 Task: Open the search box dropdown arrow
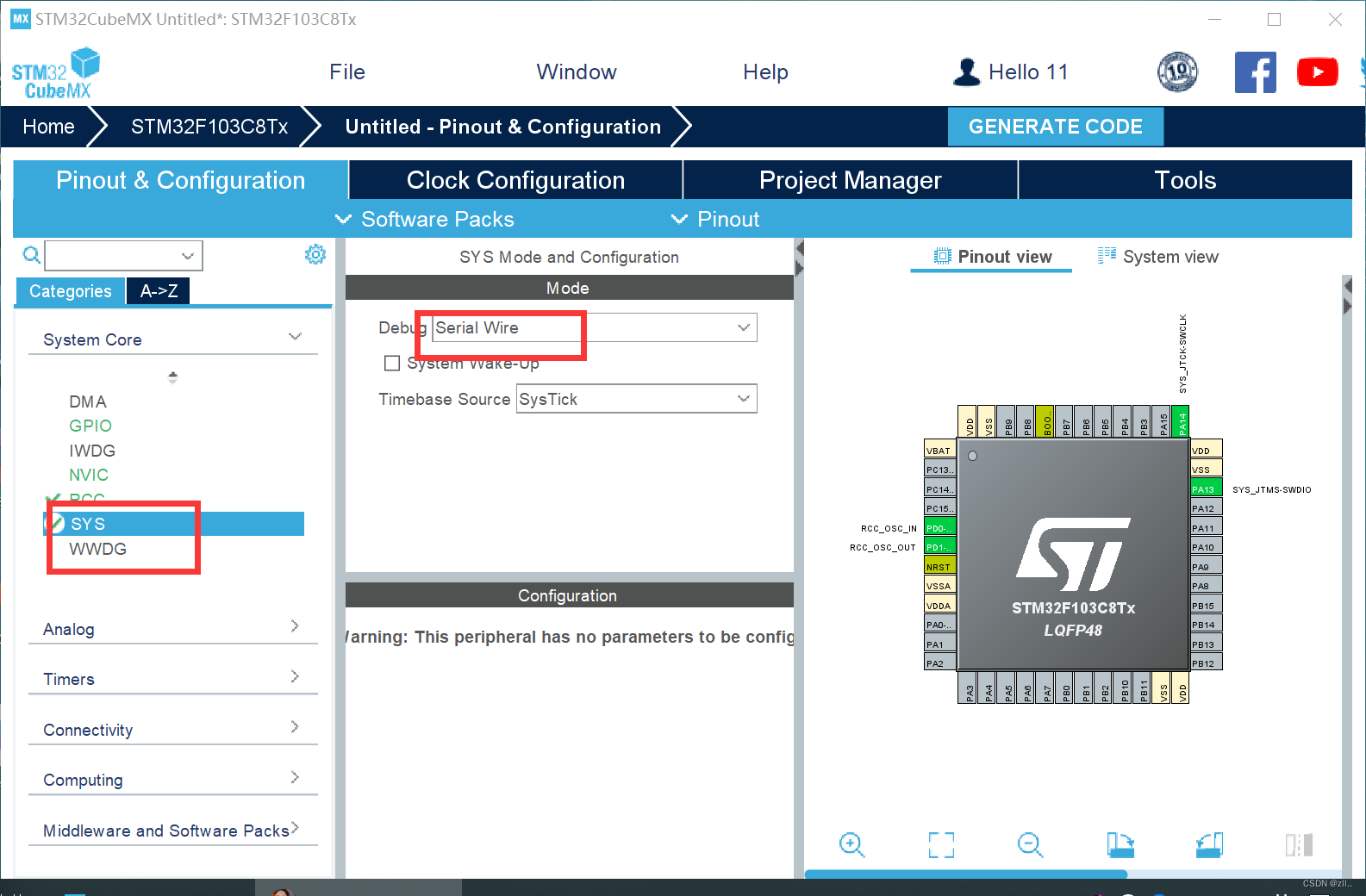pos(187,256)
